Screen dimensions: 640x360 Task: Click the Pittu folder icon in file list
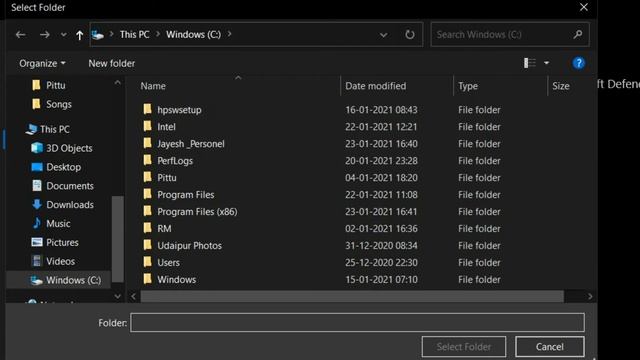[x=147, y=177]
